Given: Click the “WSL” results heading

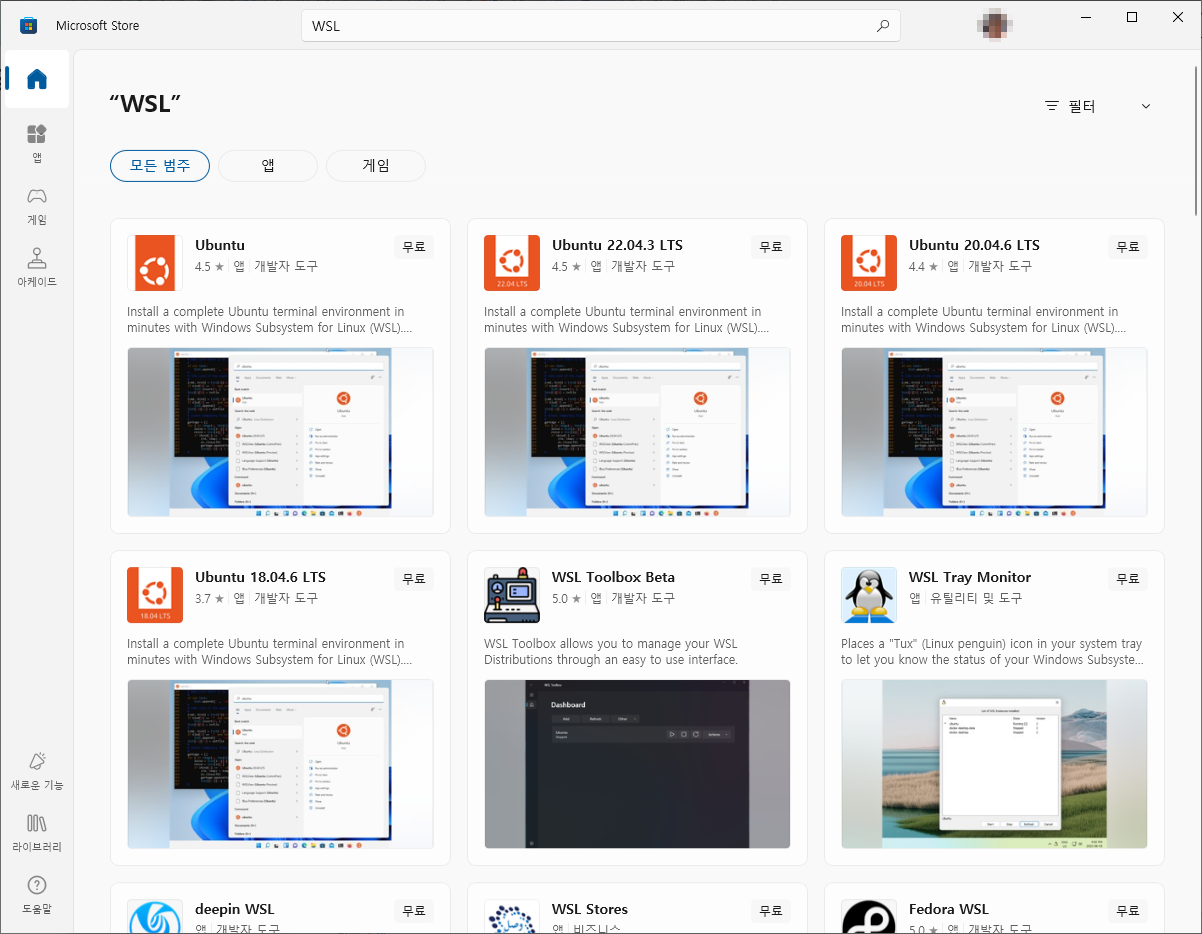Looking at the screenshot, I should (x=145, y=104).
